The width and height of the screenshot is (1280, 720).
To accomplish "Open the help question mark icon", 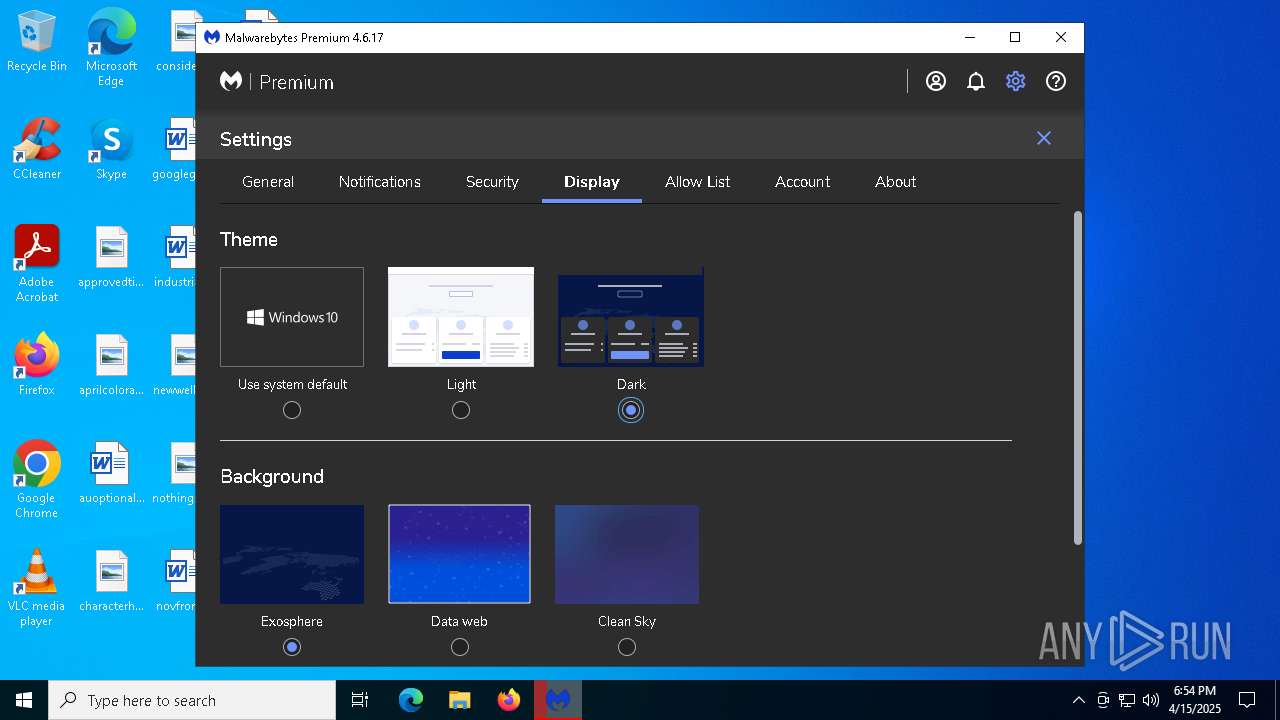I will click(1056, 82).
